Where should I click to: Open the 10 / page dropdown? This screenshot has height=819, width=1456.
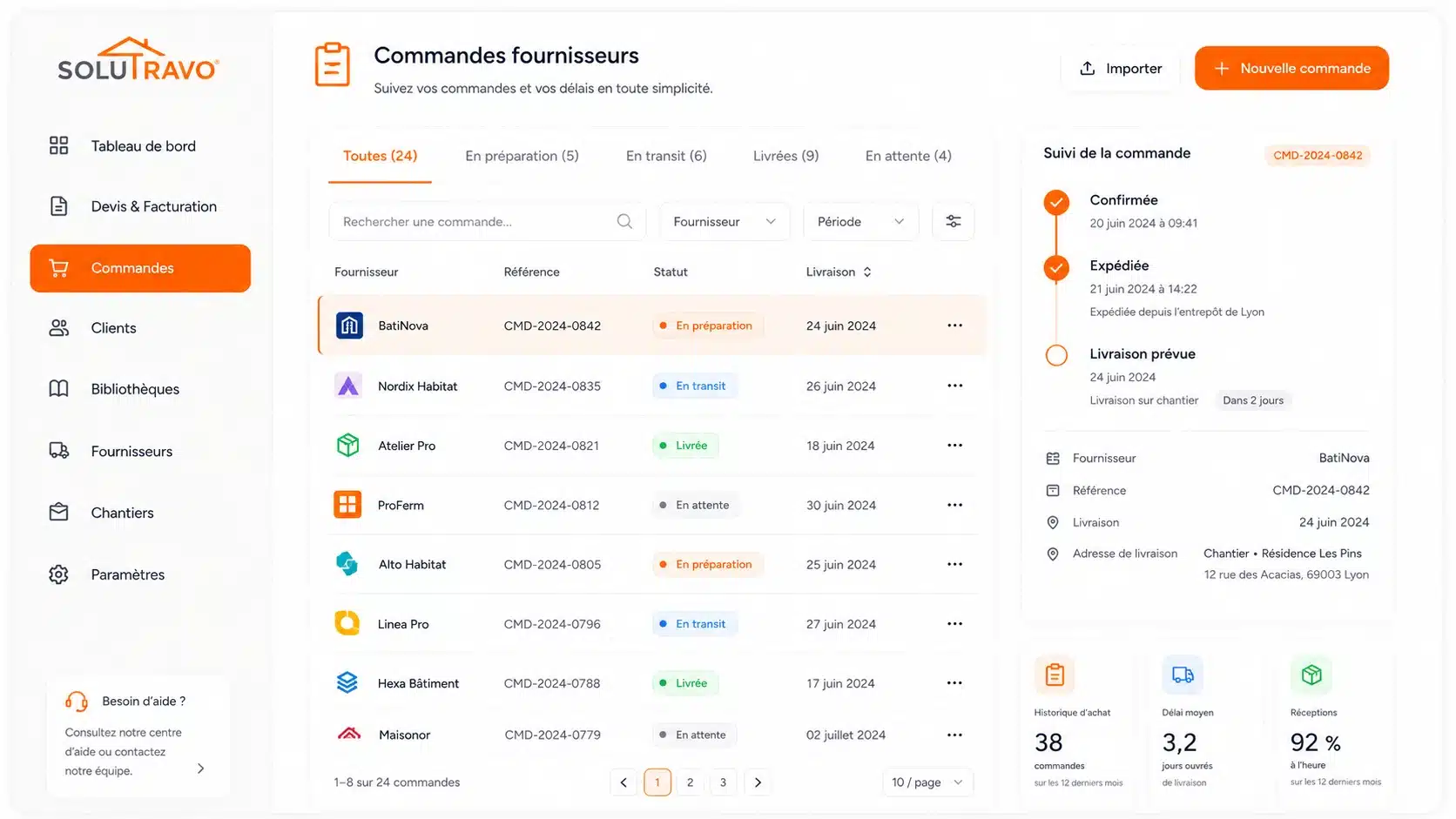coord(927,782)
